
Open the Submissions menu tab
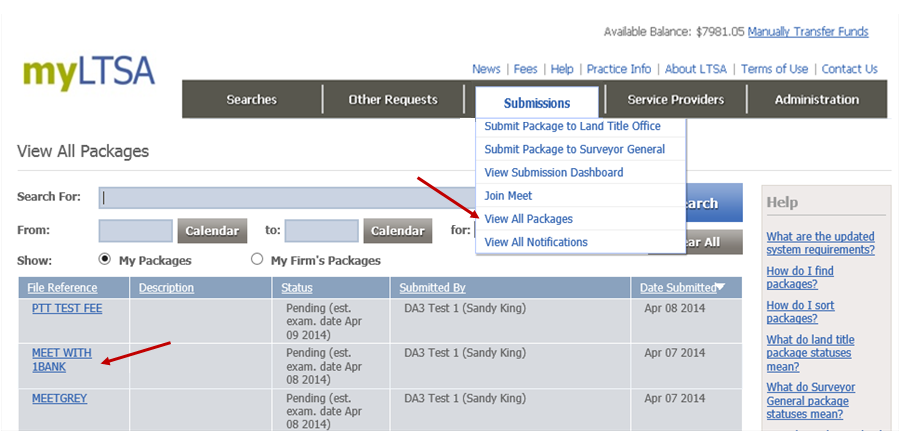[x=537, y=103]
